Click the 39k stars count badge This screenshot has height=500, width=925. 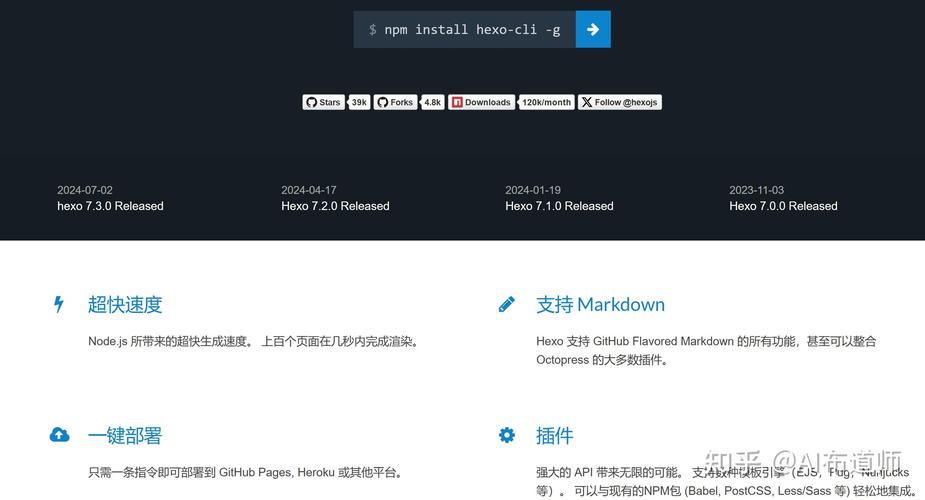pyautogui.click(x=359, y=102)
